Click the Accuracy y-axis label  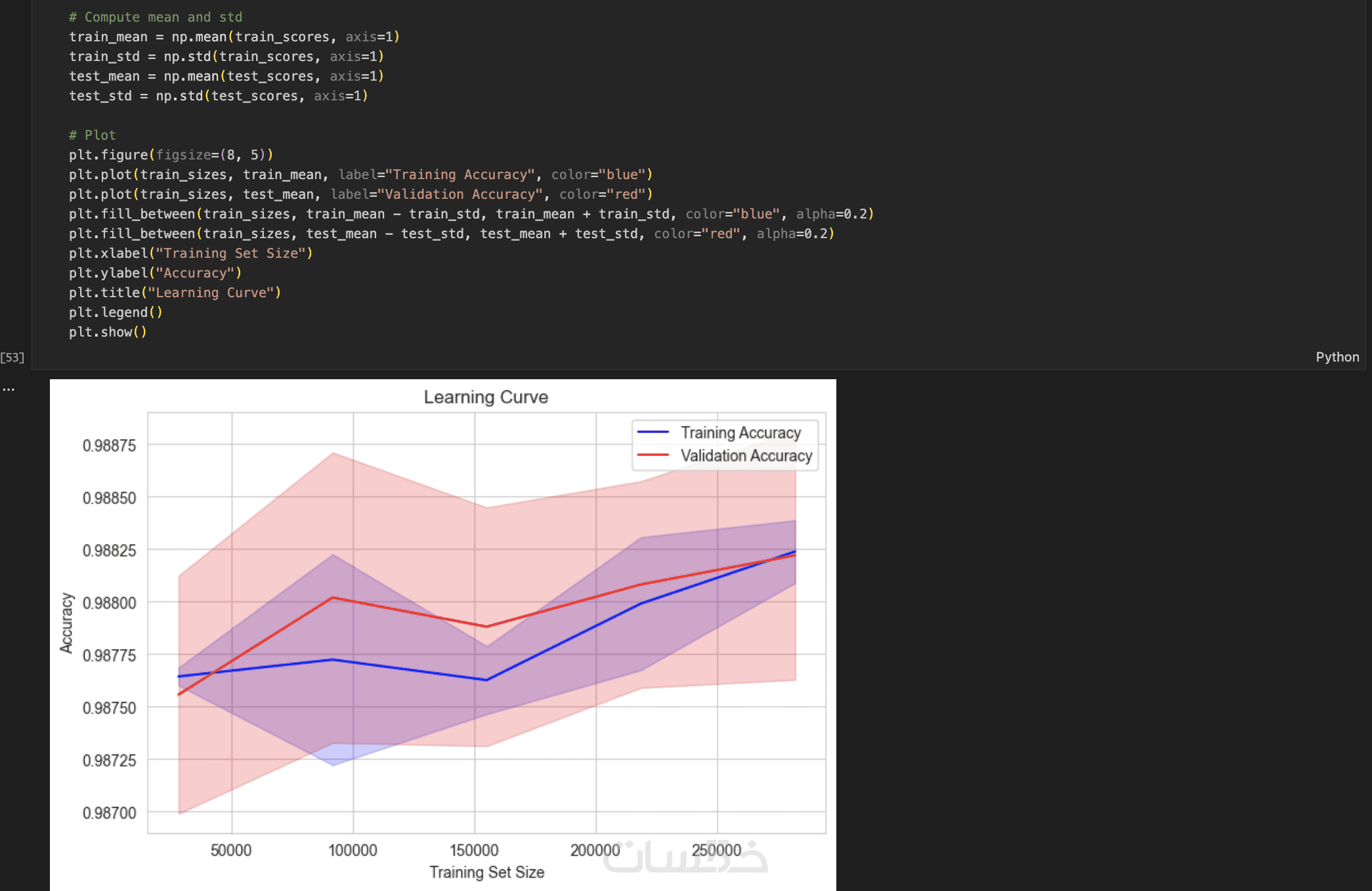pos(66,623)
